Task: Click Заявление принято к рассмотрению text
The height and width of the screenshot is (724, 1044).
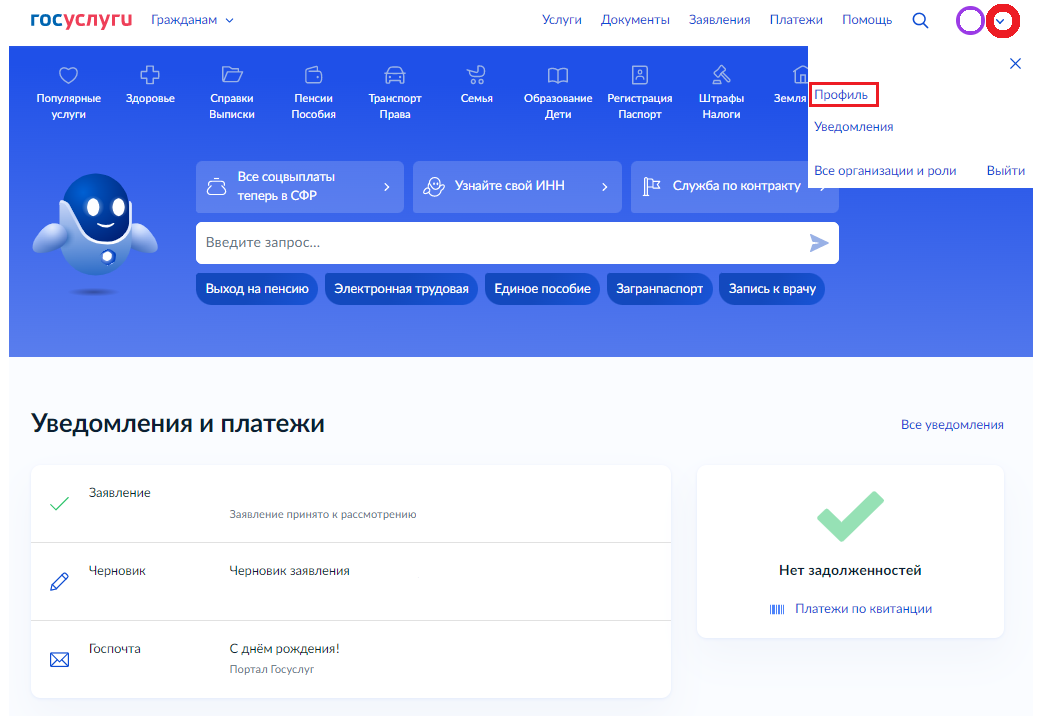Action: pyautogui.click(x=323, y=514)
